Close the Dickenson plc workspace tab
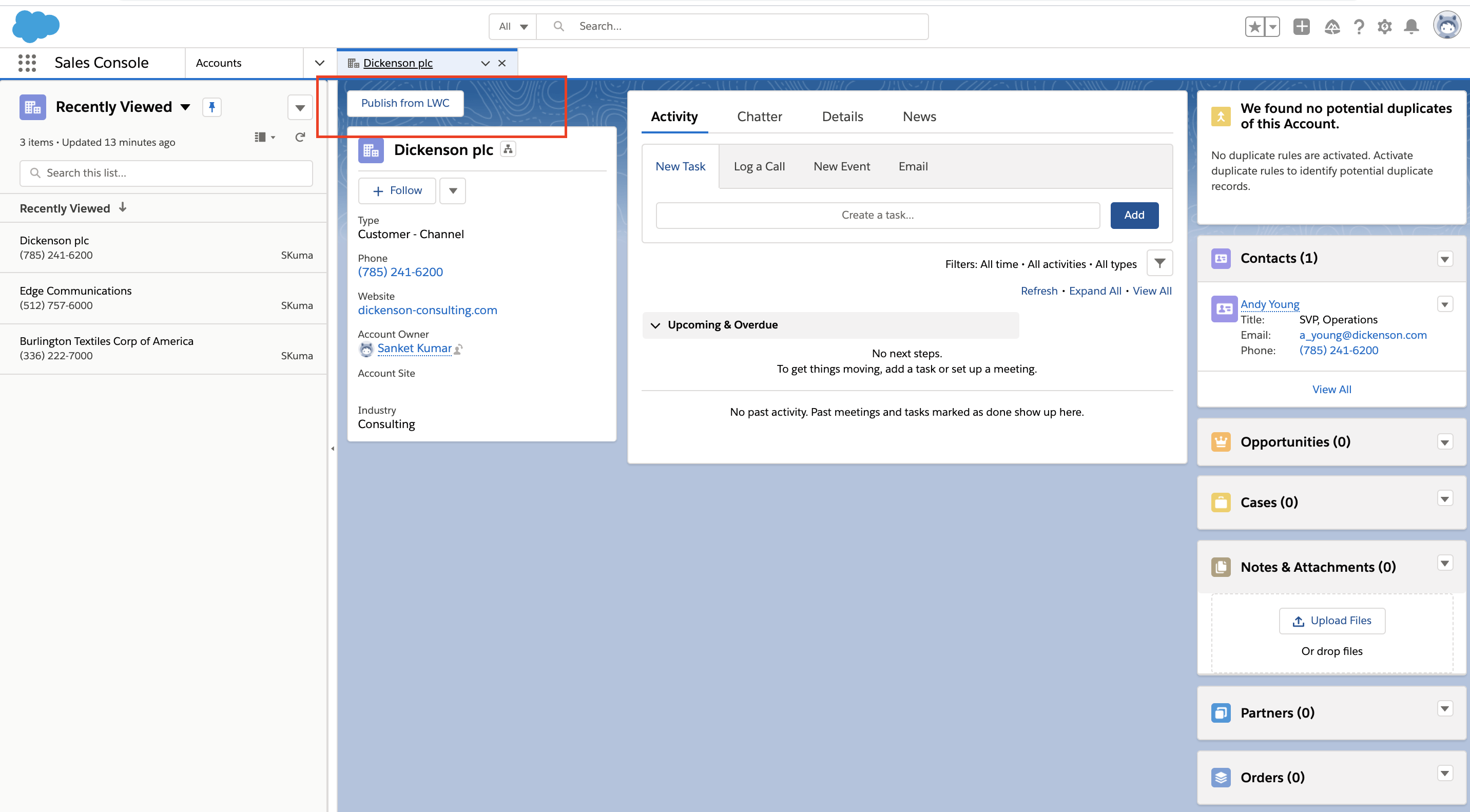The height and width of the screenshot is (812, 1470). (x=501, y=63)
